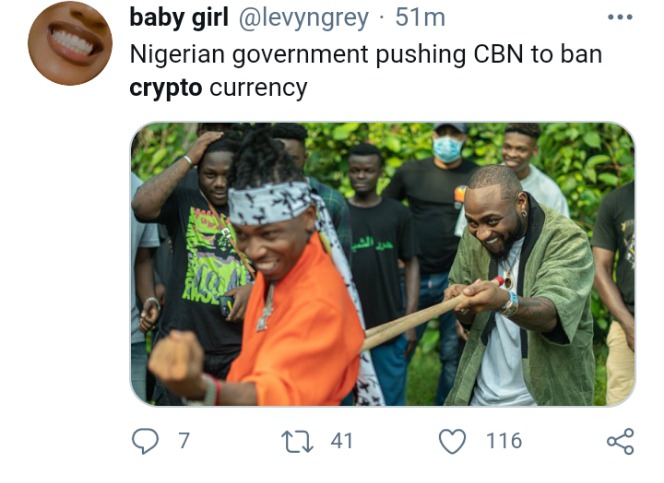Open the three-dot more options menu
This screenshot has height=483, width=664.
(620, 17)
